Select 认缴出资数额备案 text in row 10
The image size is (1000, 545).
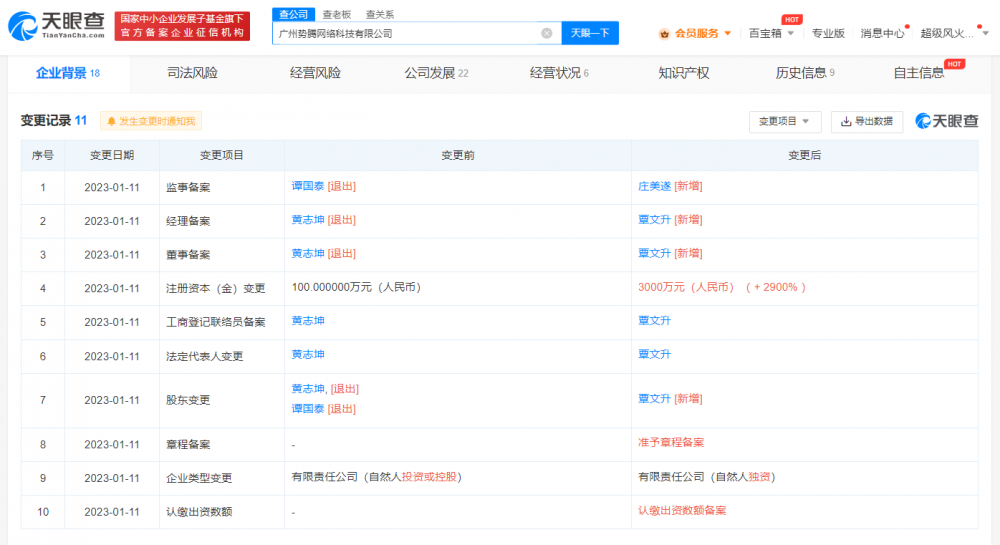[682, 511]
